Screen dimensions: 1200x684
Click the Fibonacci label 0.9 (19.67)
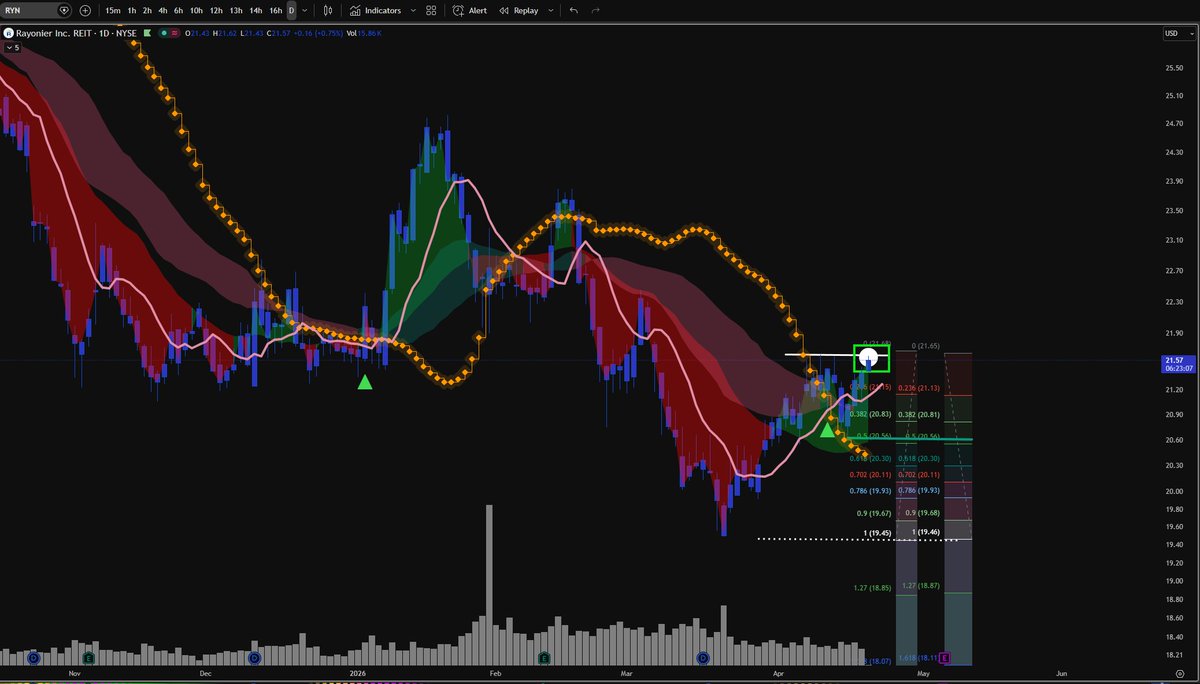pyautogui.click(x=876, y=513)
